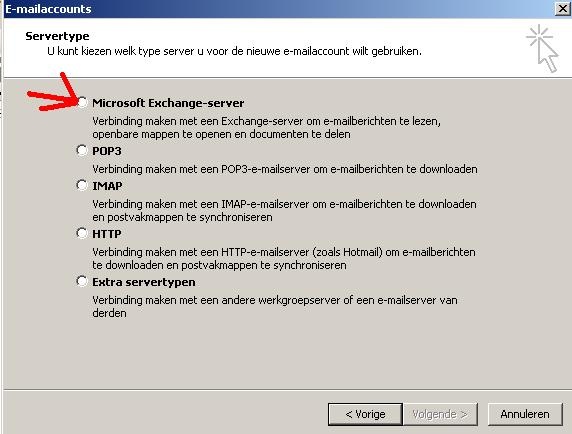Pick the HTTP radio button
The image size is (572, 434).
click(82, 233)
